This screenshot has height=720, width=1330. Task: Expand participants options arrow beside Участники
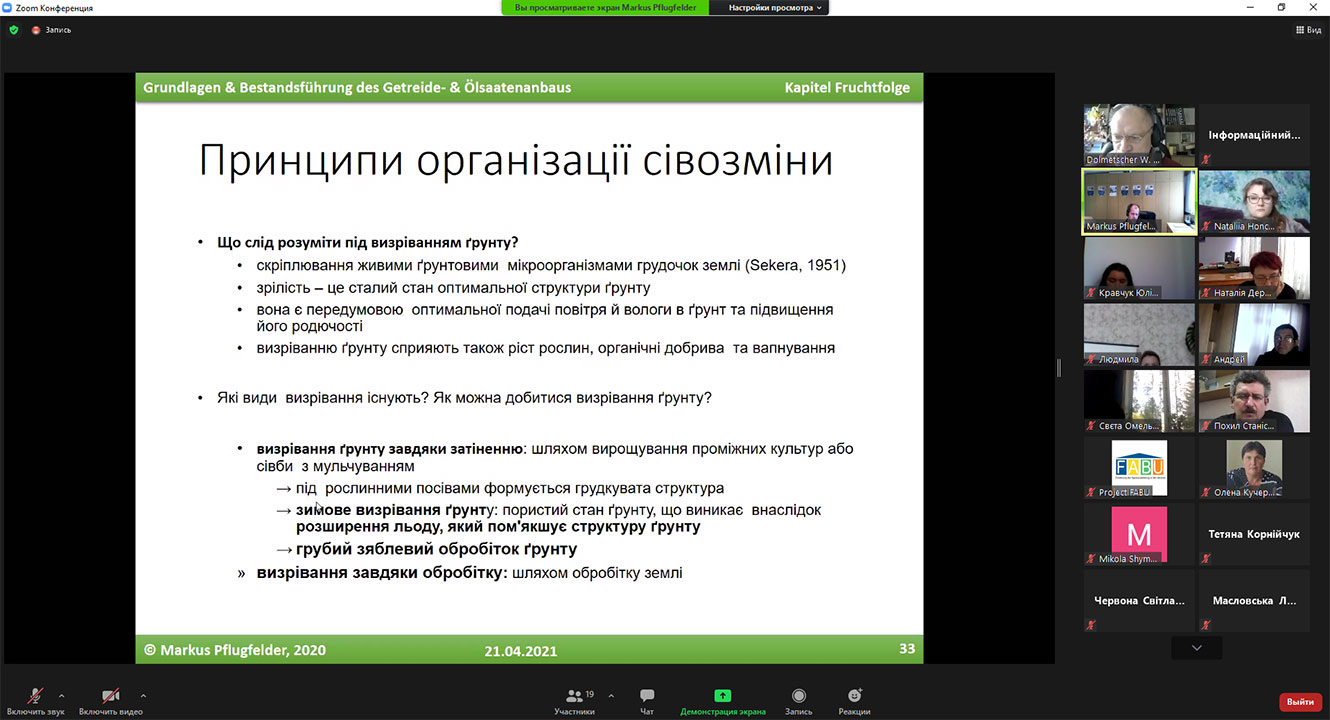point(611,696)
